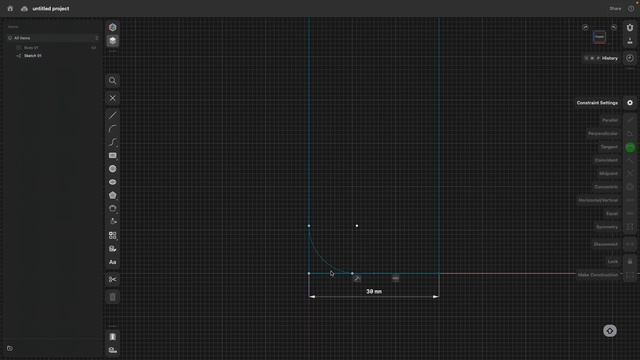
Task: Select the Polygon sketch tool
Action: (x=113, y=196)
